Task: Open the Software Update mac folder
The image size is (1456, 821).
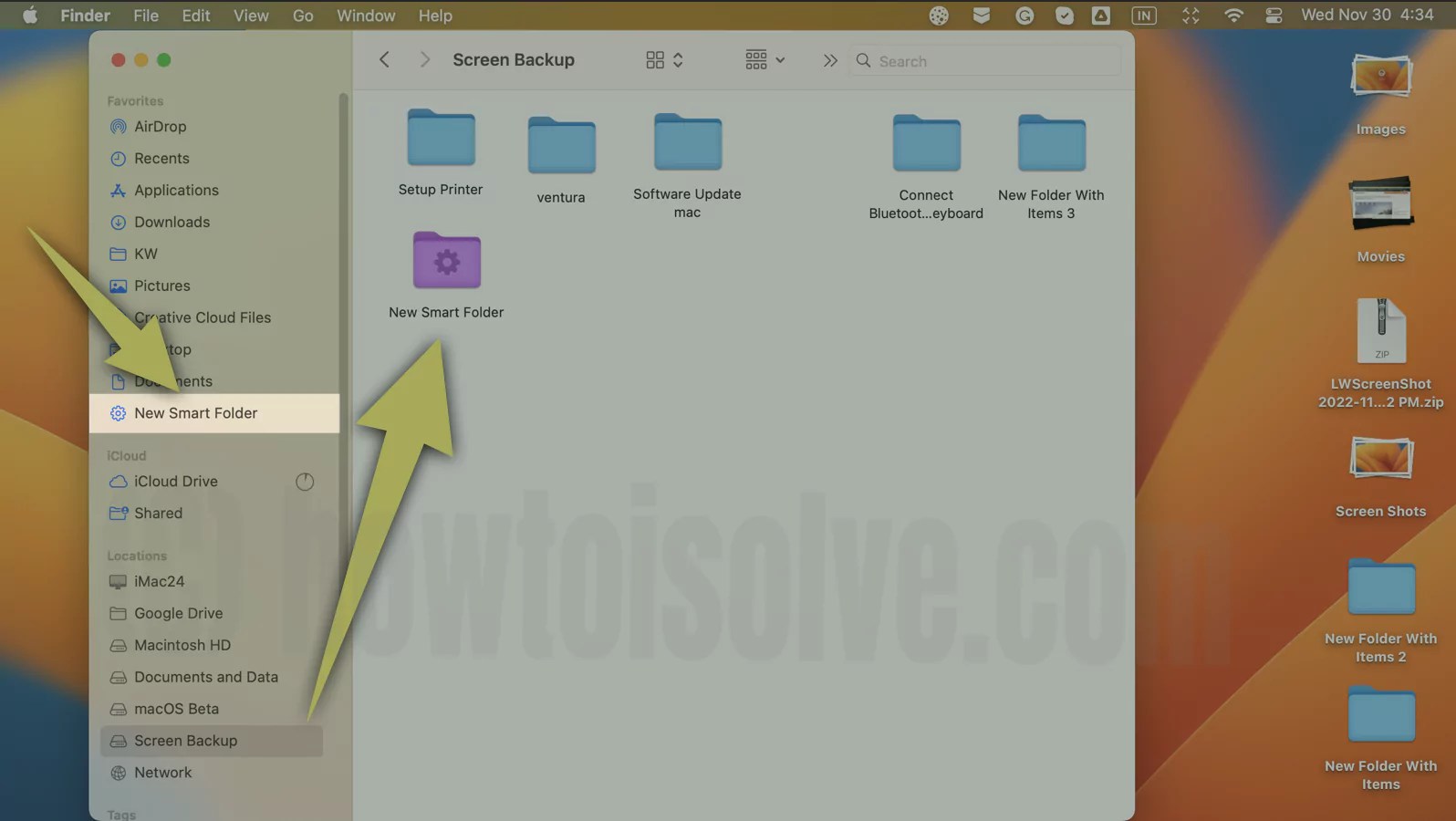Action: pyautogui.click(x=688, y=142)
